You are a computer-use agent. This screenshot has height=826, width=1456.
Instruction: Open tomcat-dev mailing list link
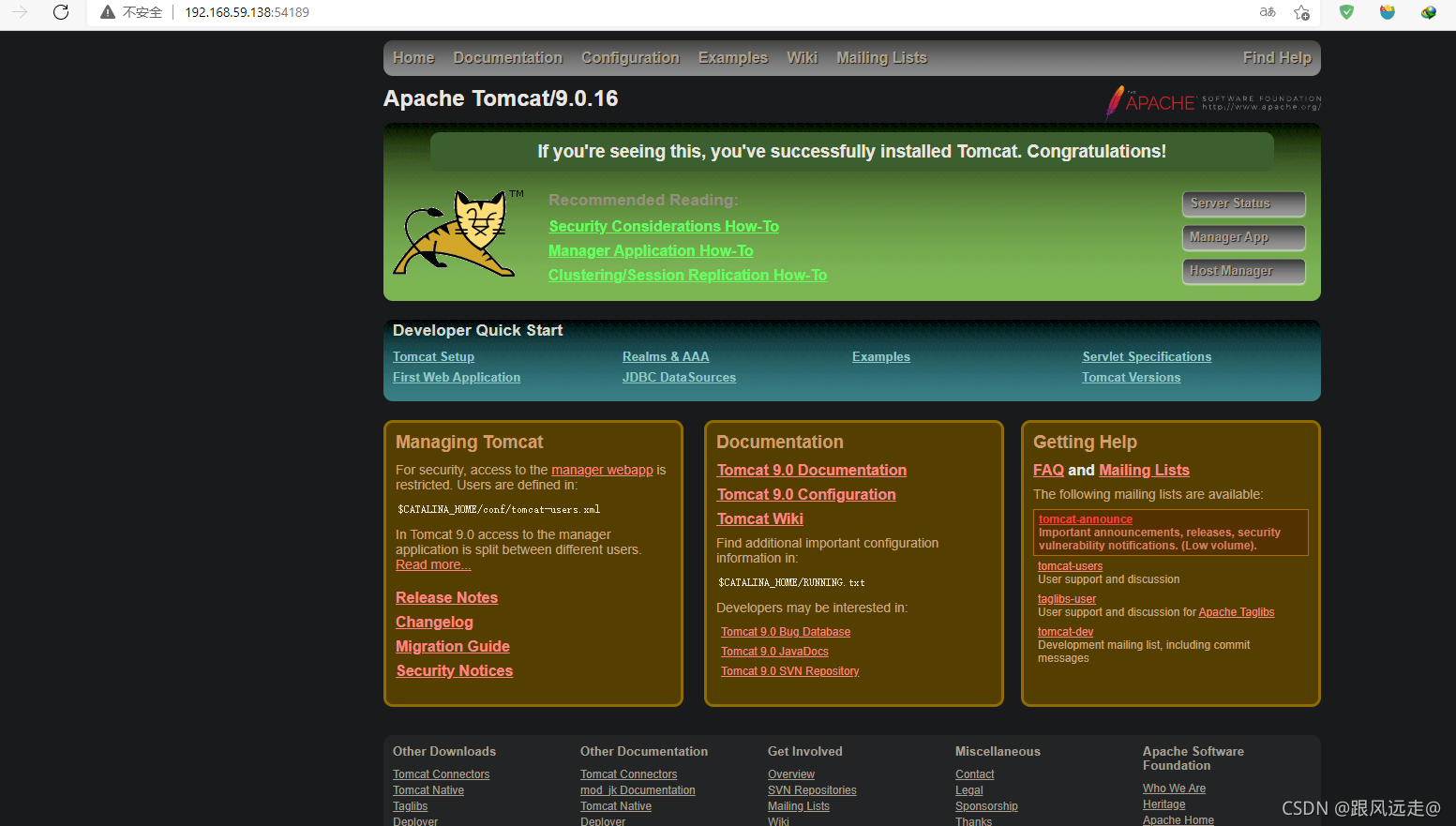[x=1065, y=632]
